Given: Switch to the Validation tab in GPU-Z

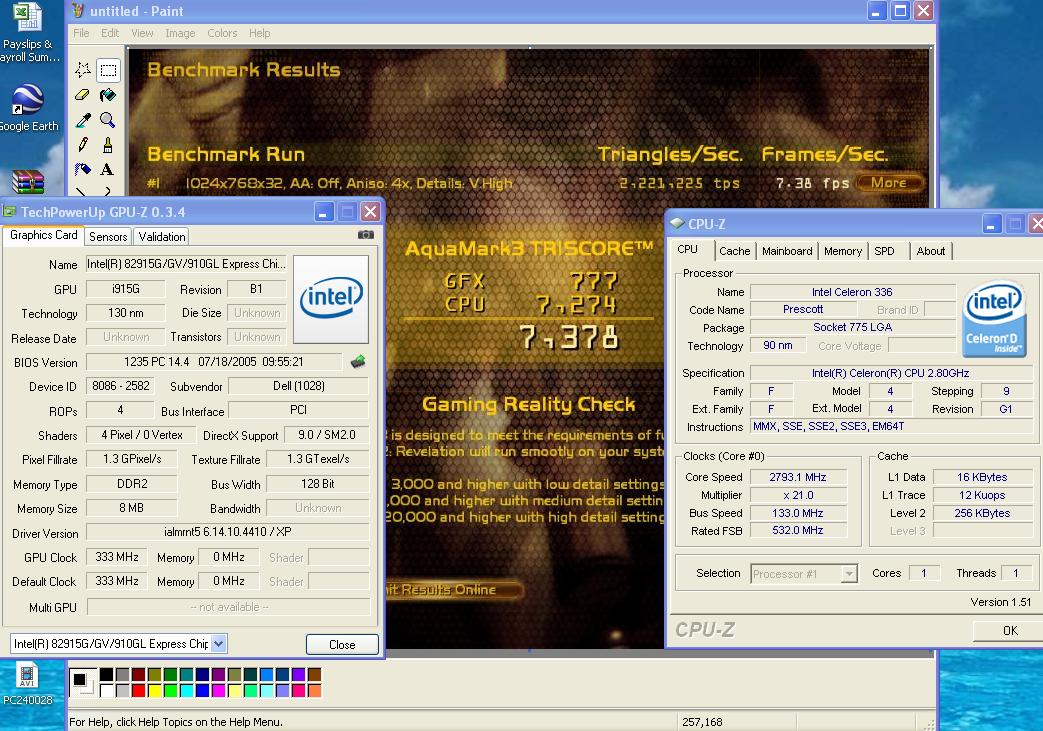Looking at the screenshot, I should point(162,237).
